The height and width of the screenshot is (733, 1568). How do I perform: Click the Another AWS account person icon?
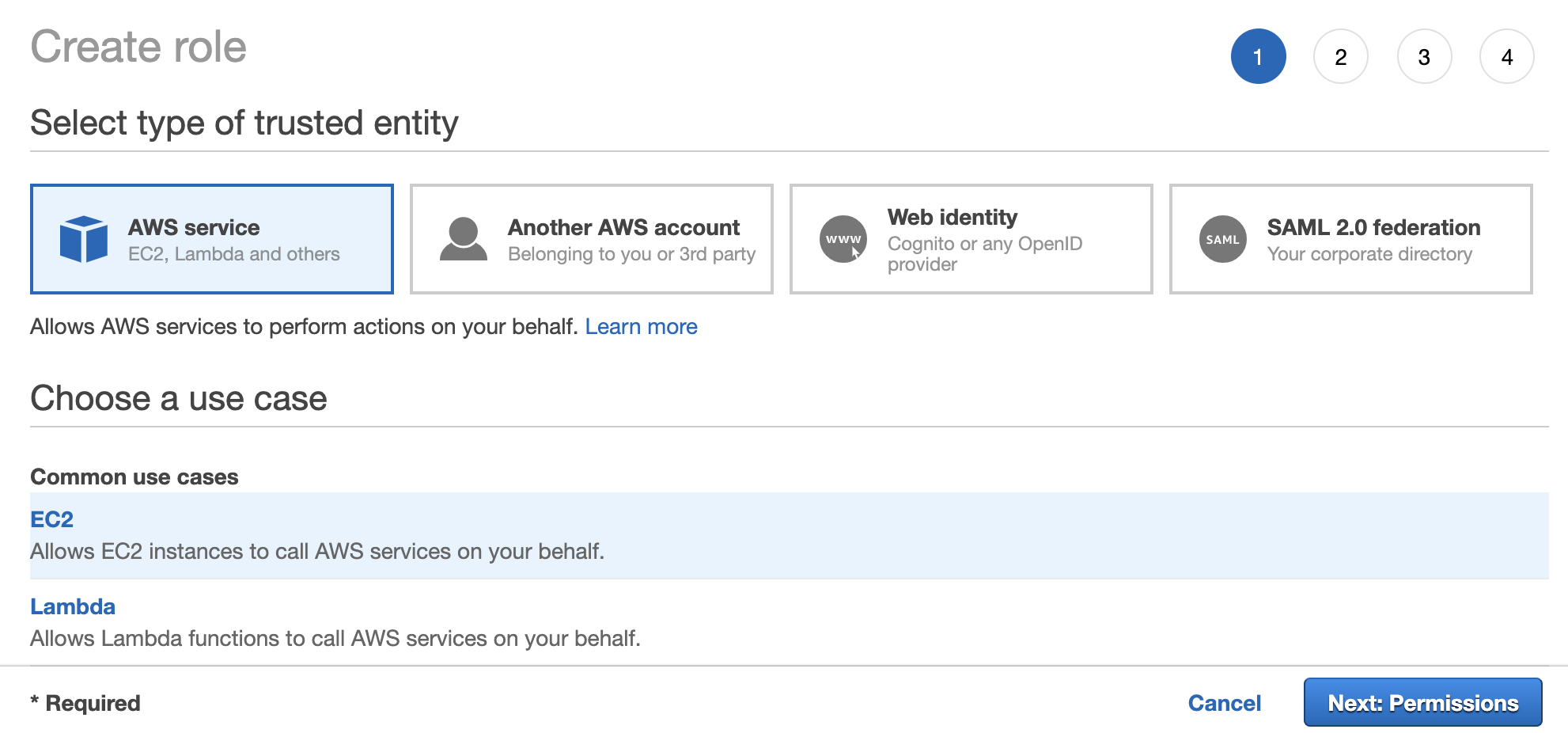pos(463,239)
